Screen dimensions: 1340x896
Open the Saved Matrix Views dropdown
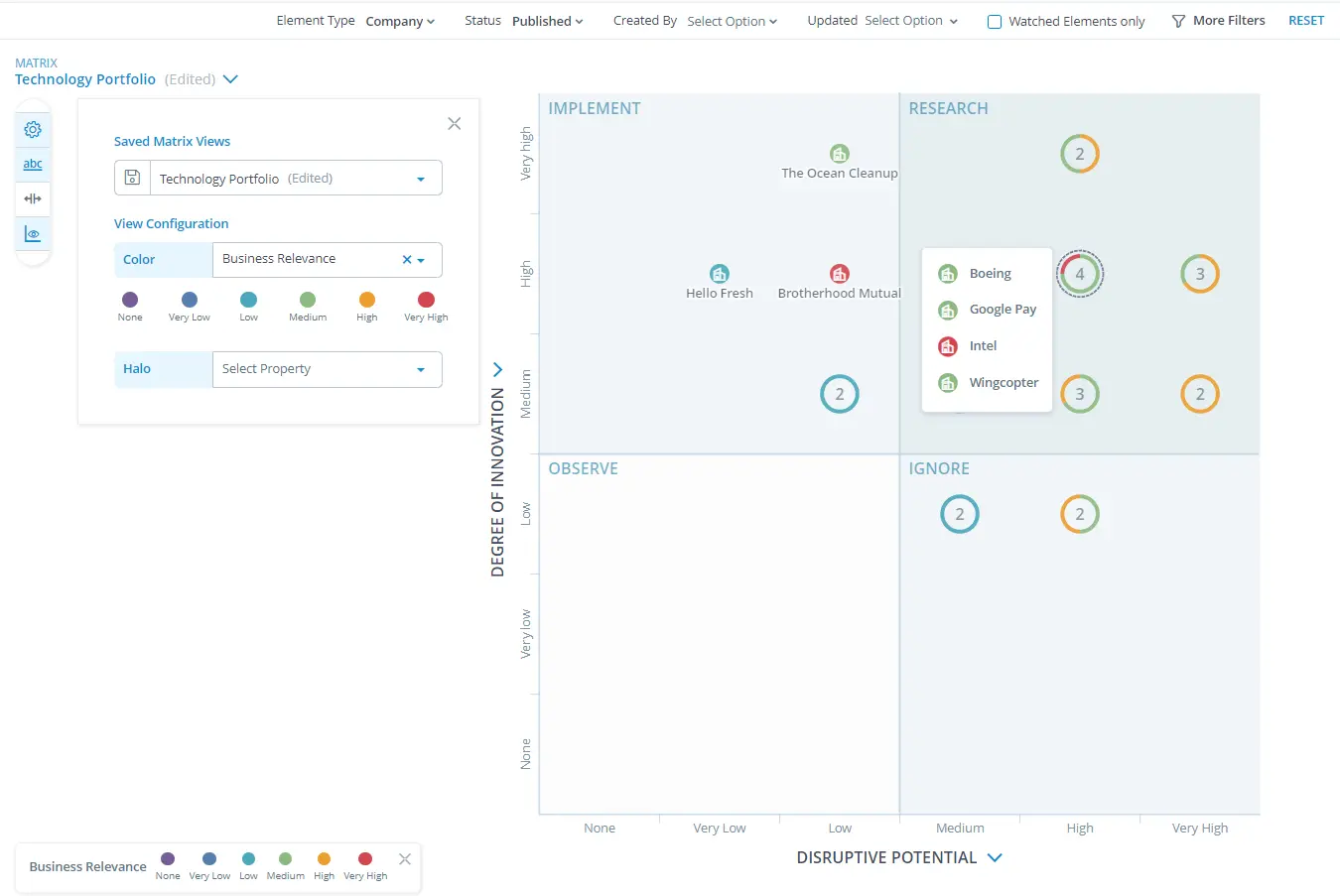[x=296, y=179]
